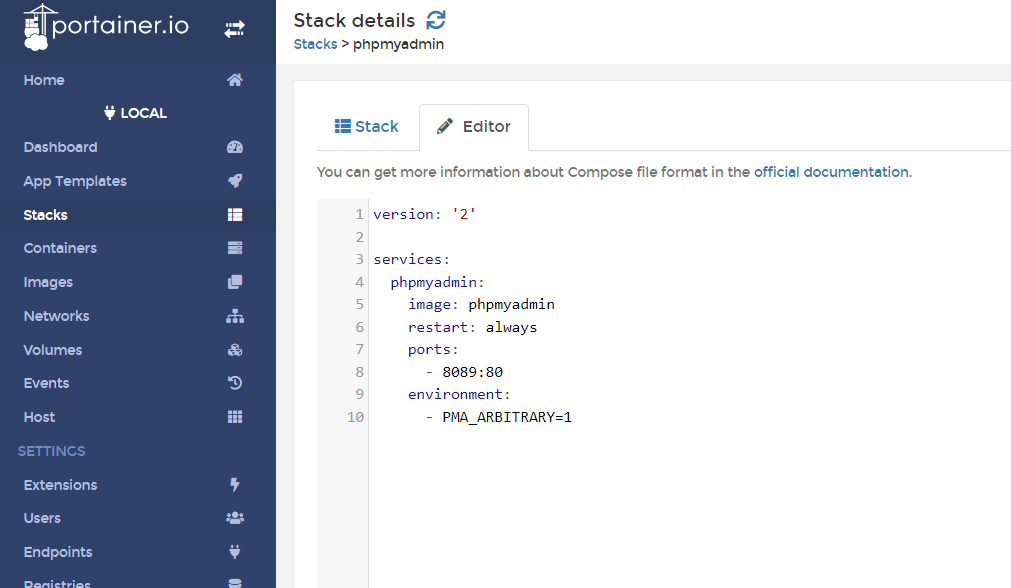Open the Endpoints menu item
The image size is (1011, 588).
click(x=58, y=552)
